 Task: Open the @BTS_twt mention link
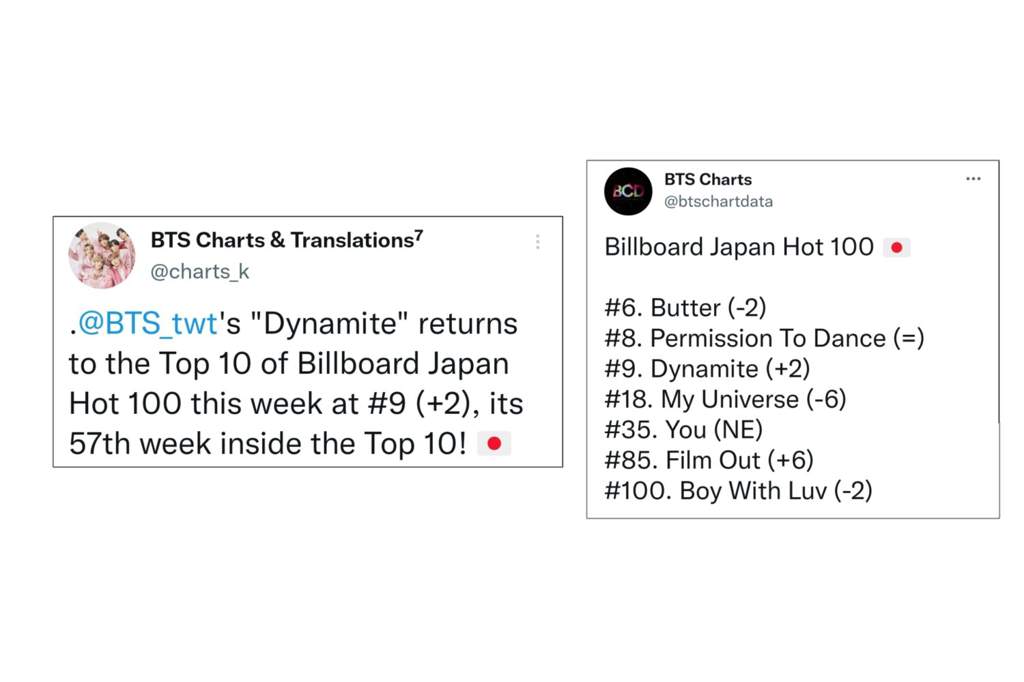tap(148, 323)
